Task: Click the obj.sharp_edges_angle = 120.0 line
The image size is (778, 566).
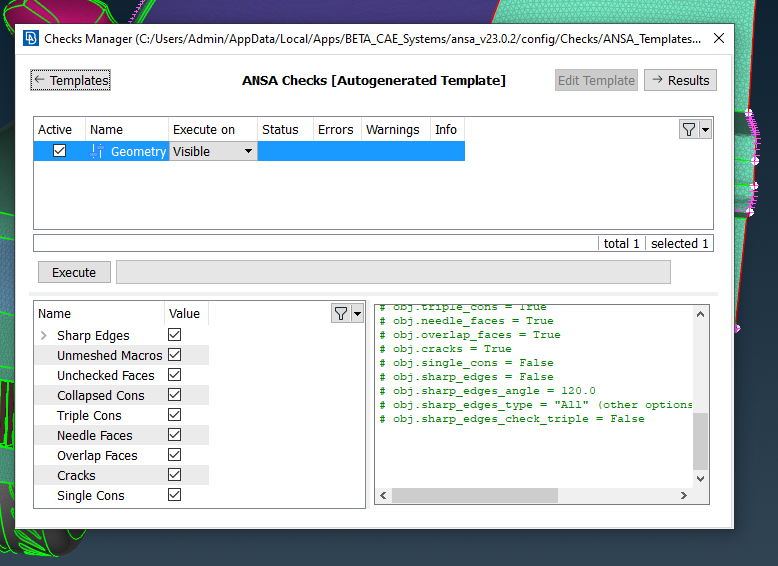Action: 487,391
